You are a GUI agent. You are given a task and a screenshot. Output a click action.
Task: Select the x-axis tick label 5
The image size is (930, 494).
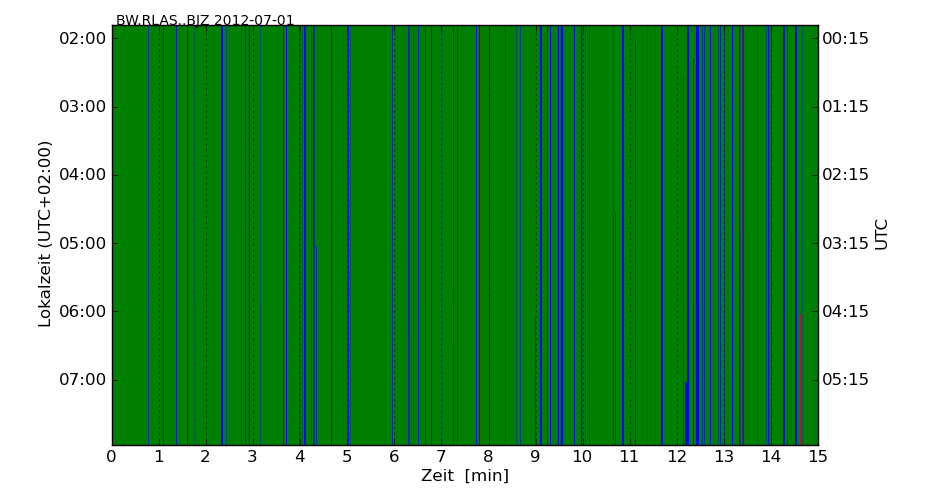pos(347,457)
